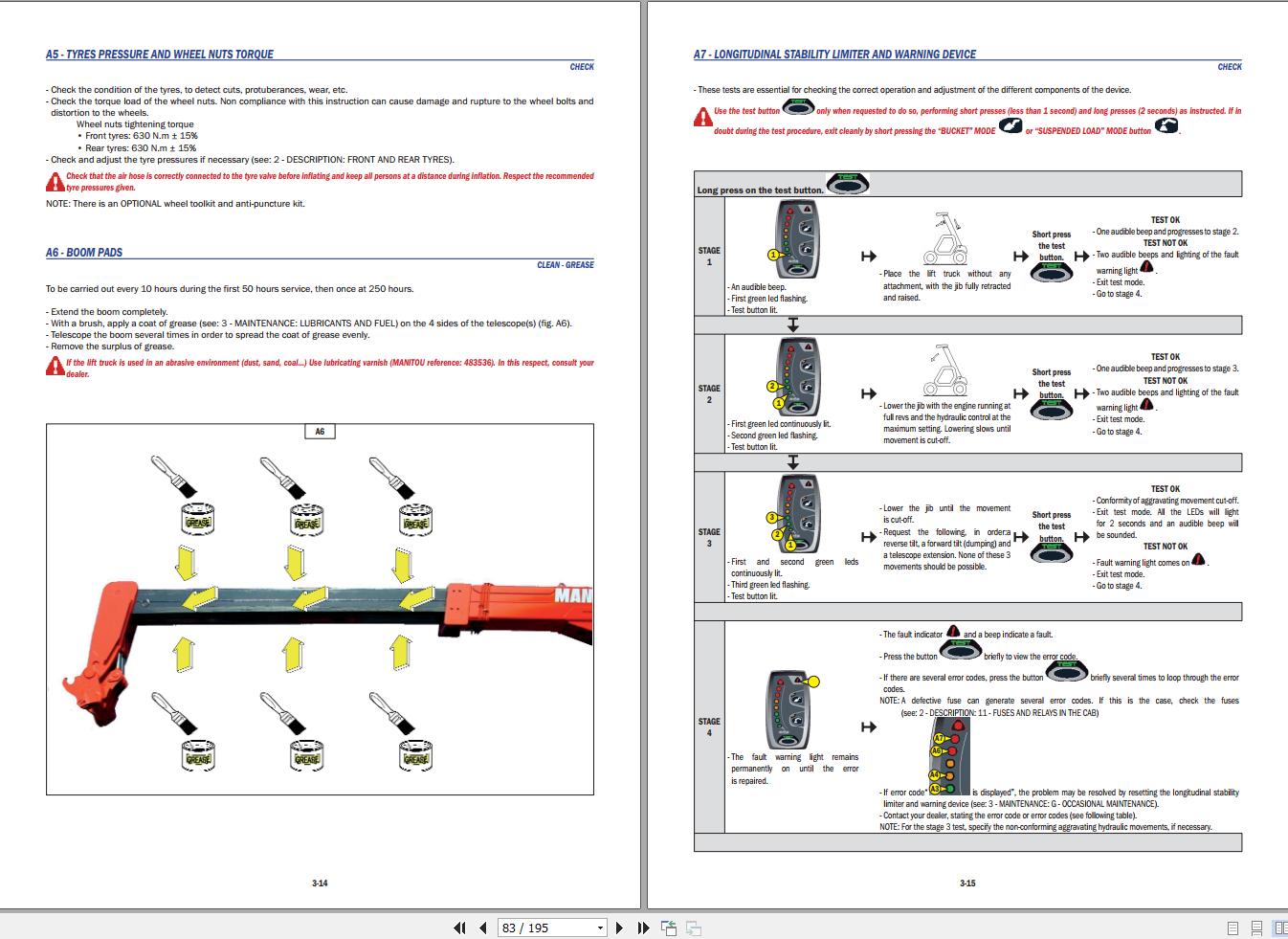Click inside the page field showing 83 / 195
Viewport: 1288px width, 939px height.
coord(531,927)
